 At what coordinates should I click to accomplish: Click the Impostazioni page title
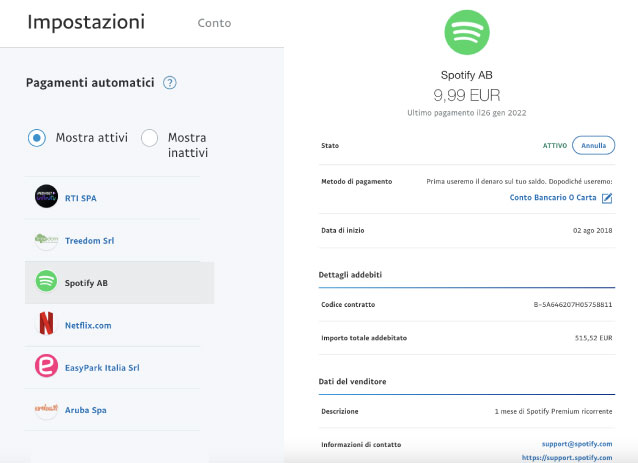(x=86, y=22)
